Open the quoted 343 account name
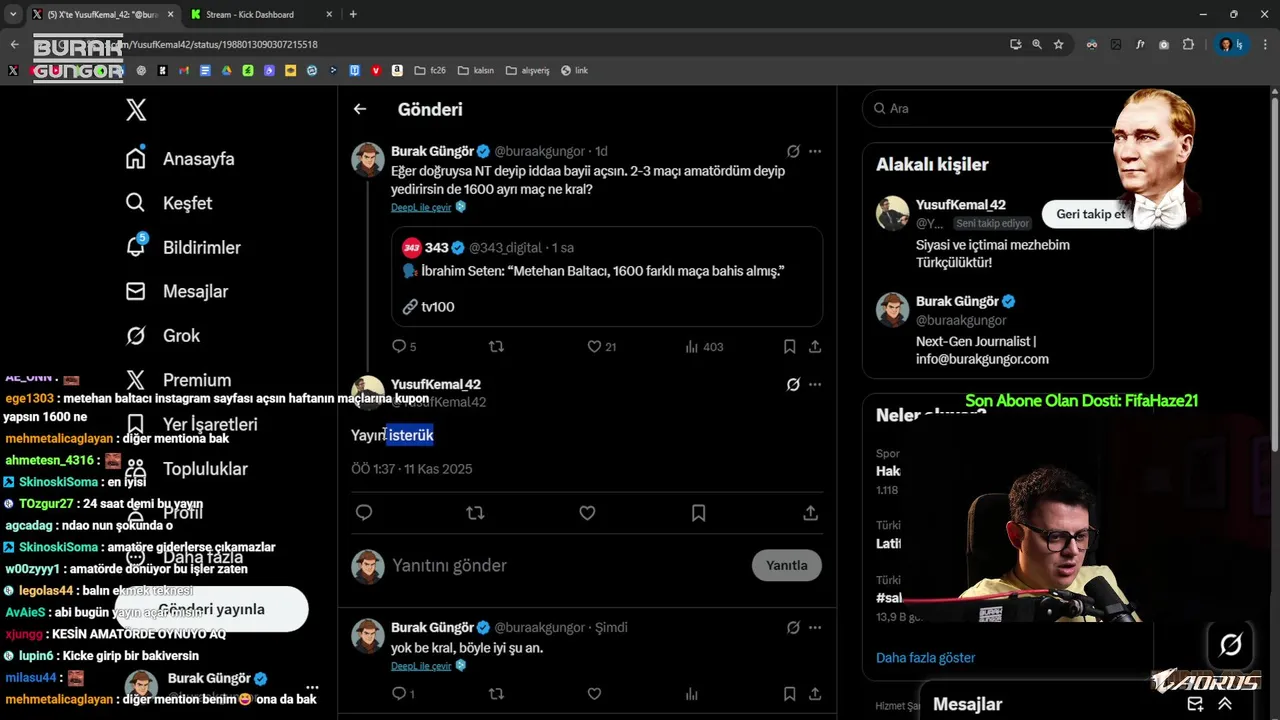The image size is (1280, 720). 436,247
